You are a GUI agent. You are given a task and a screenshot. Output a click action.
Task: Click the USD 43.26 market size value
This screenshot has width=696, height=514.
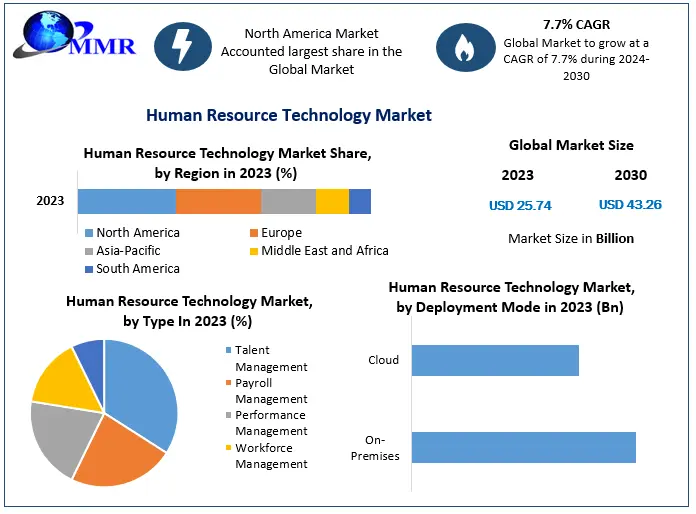click(x=630, y=205)
